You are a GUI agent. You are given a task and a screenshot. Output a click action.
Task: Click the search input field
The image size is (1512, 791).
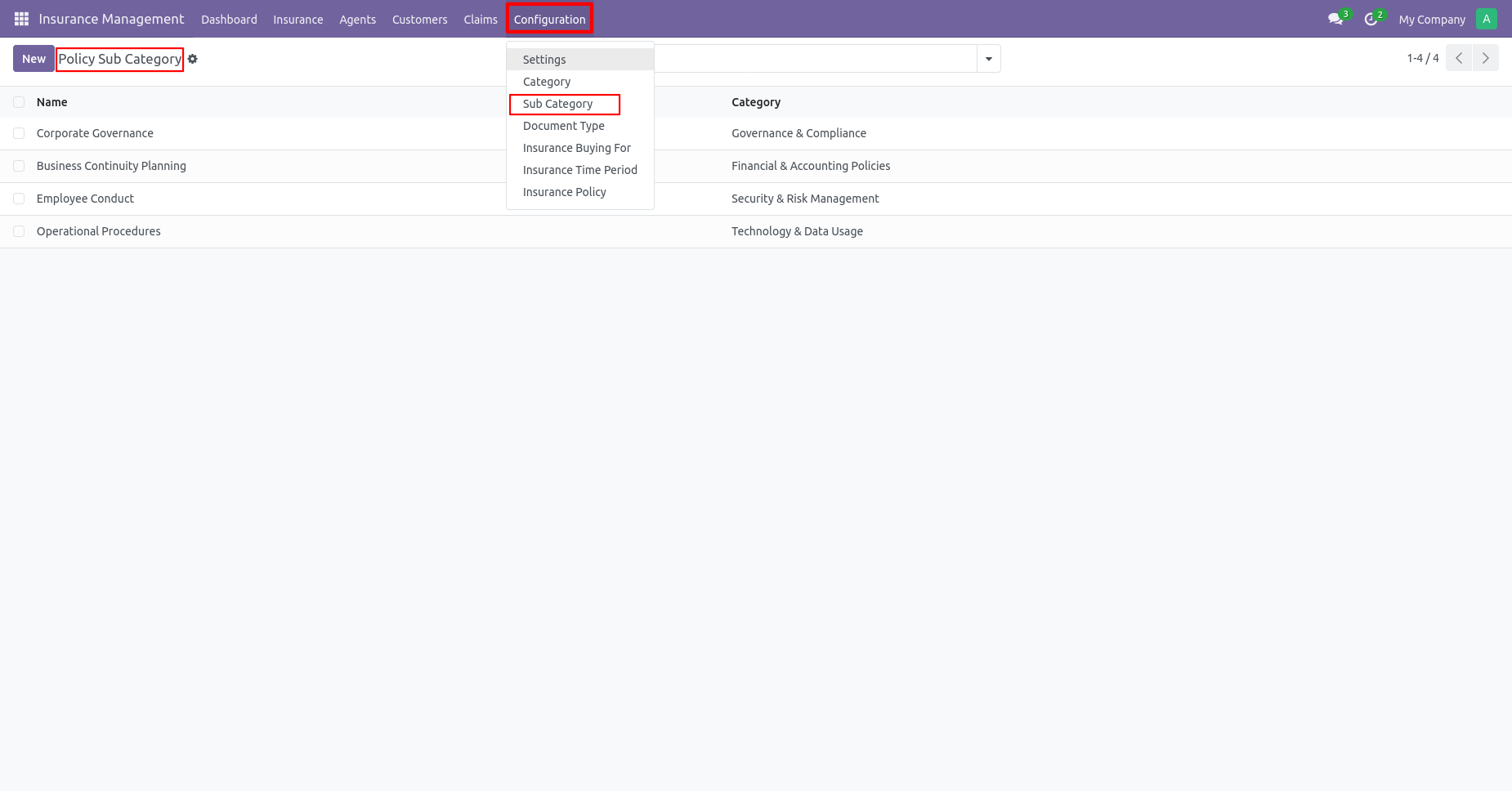tap(815, 59)
